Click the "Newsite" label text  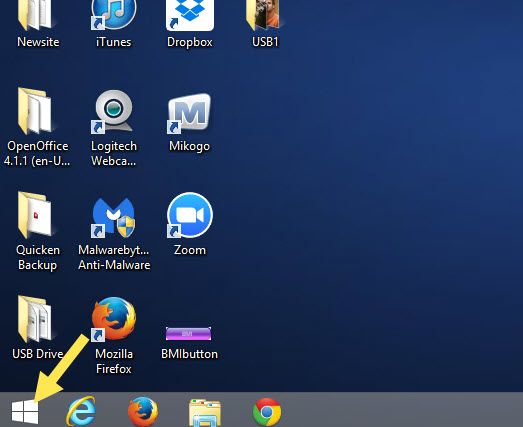38,42
